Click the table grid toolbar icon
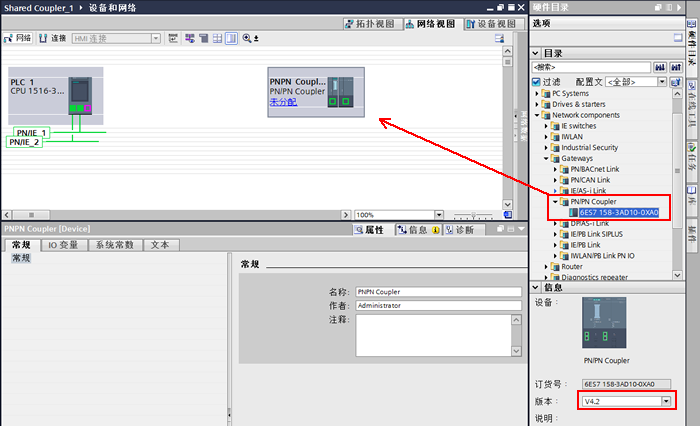This screenshot has height=426, width=700. (217, 38)
